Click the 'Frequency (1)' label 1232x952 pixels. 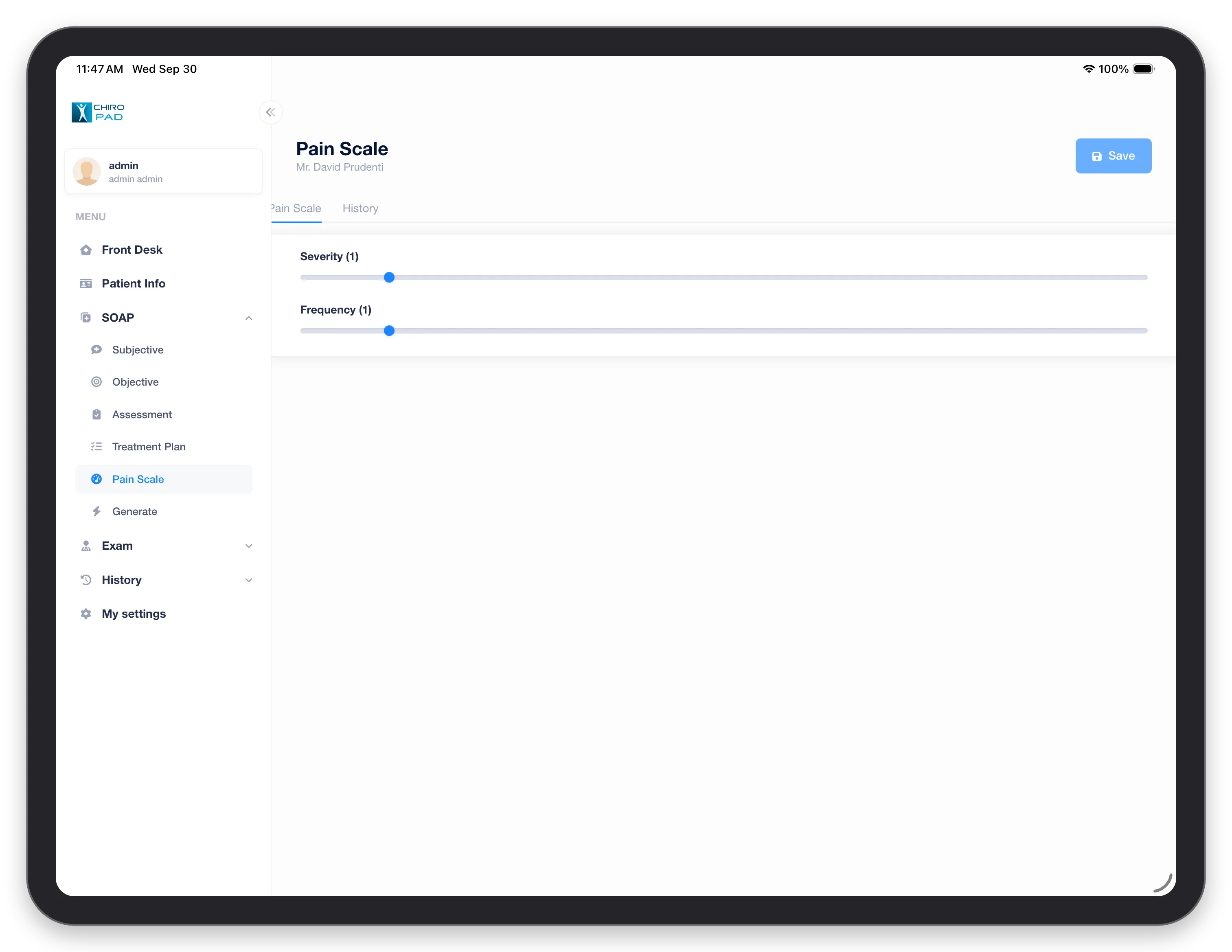coord(335,310)
